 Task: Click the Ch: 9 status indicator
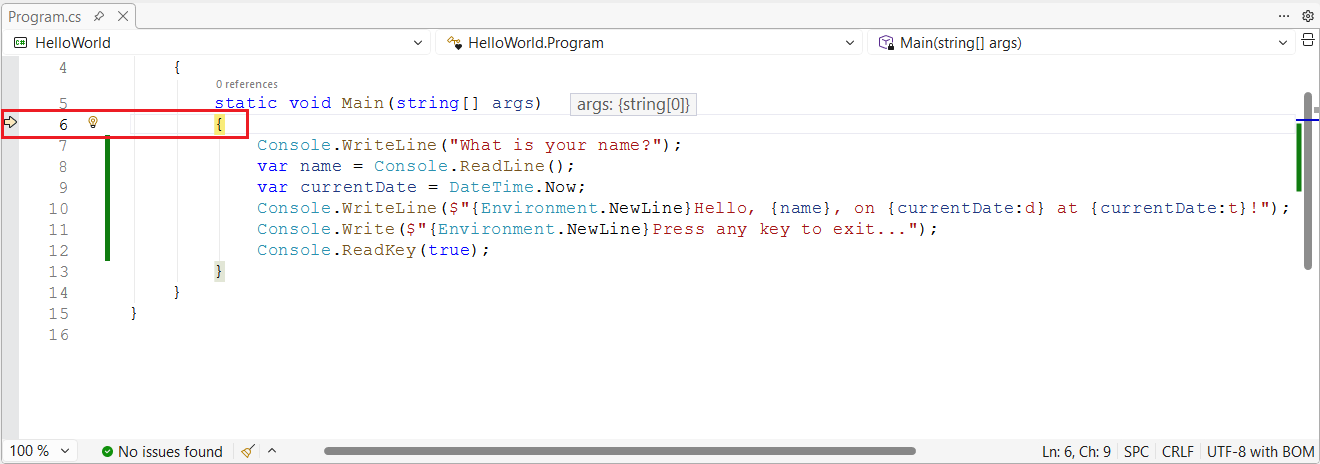click(1095, 452)
